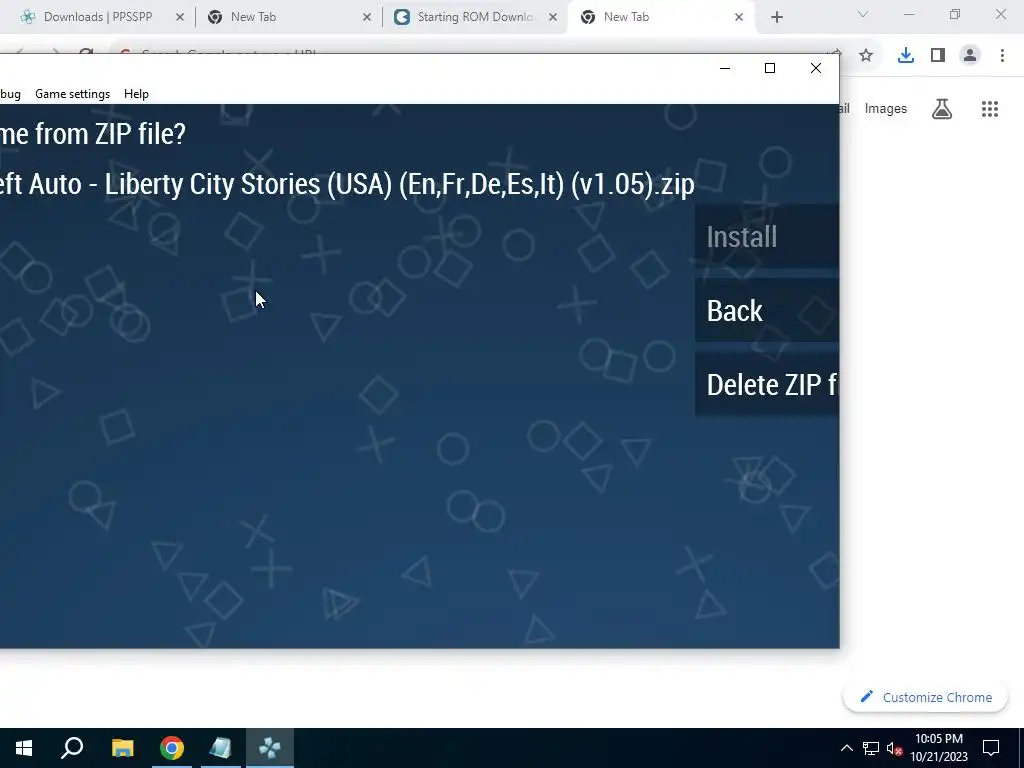Close the Downloads | PPSSPP tab

pyautogui.click(x=180, y=17)
